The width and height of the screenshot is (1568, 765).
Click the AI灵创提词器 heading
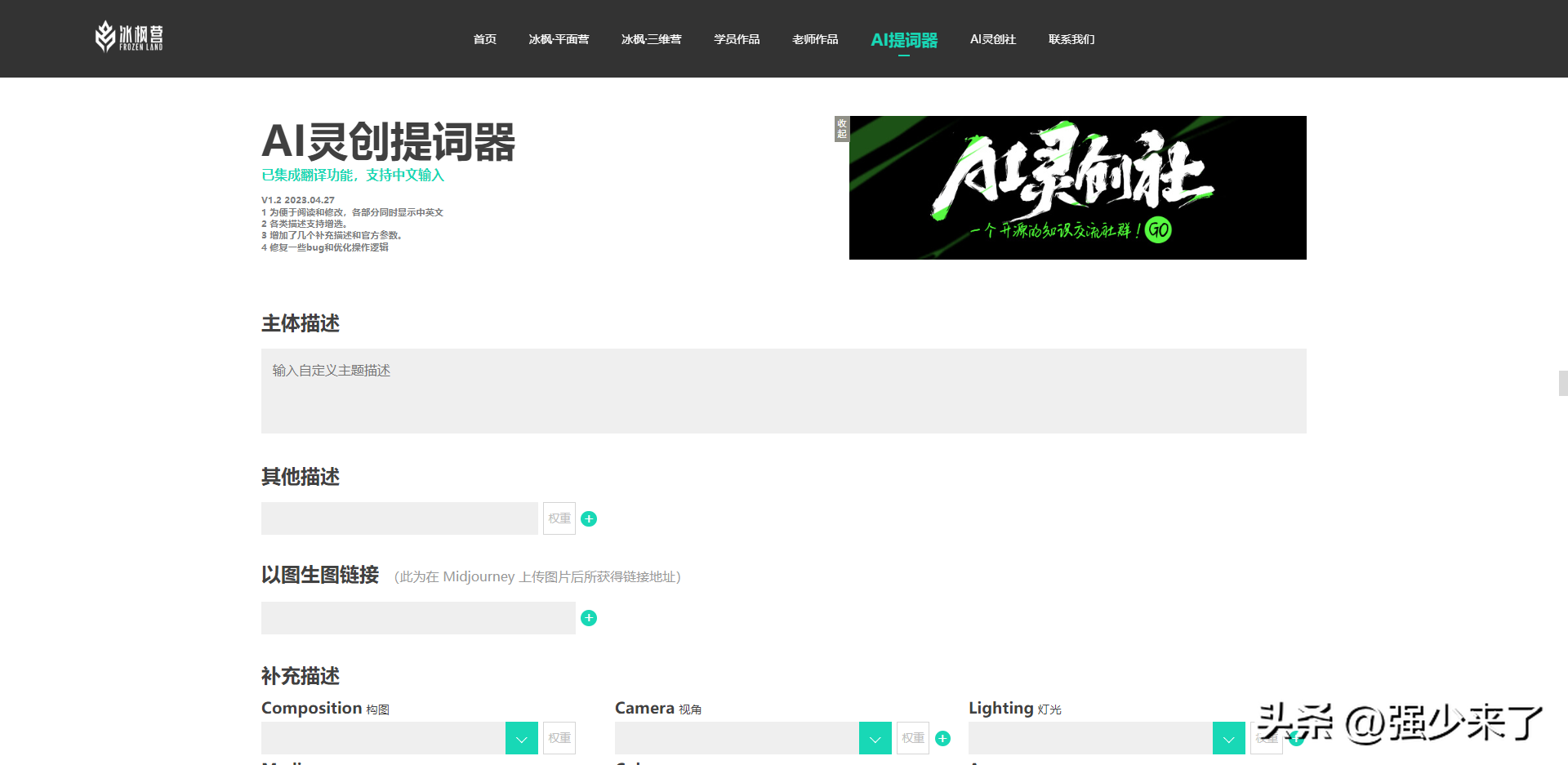point(389,141)
